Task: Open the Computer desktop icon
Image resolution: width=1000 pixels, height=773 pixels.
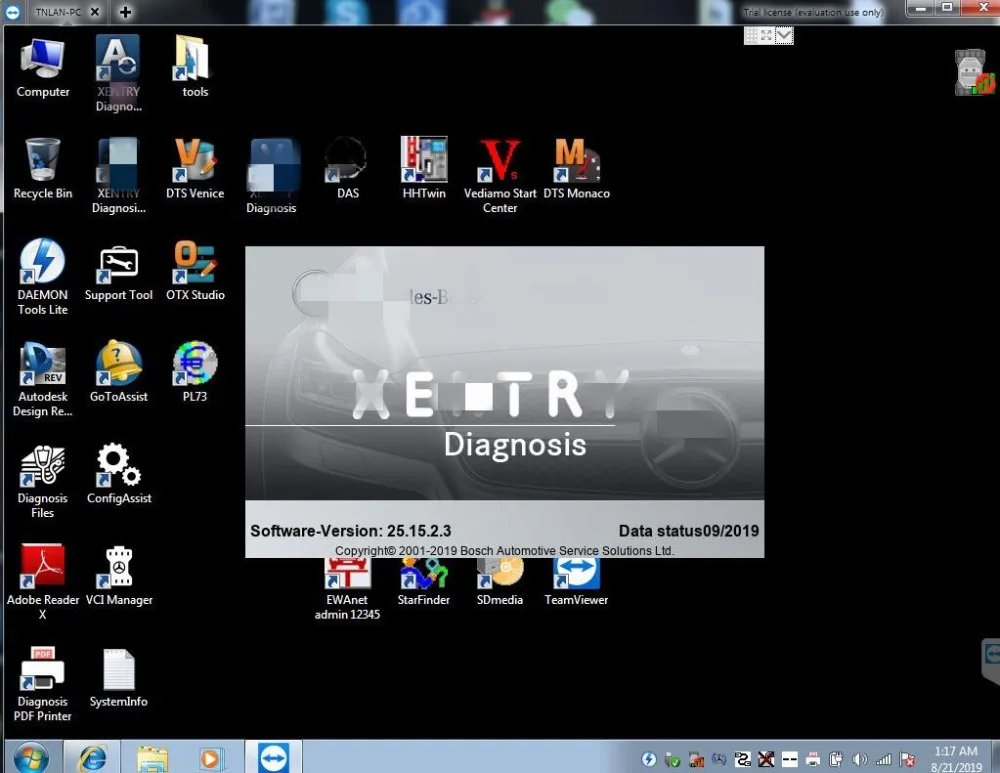Action: [x=43, y=68]
